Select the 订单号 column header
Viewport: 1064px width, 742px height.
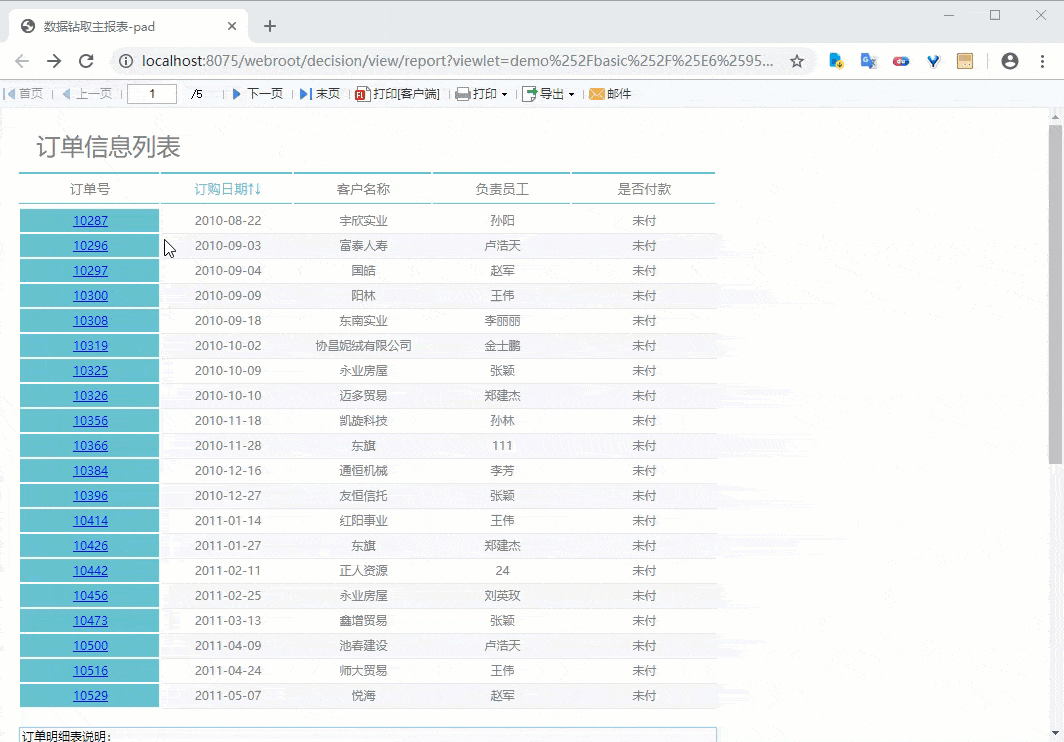[90, 189]
